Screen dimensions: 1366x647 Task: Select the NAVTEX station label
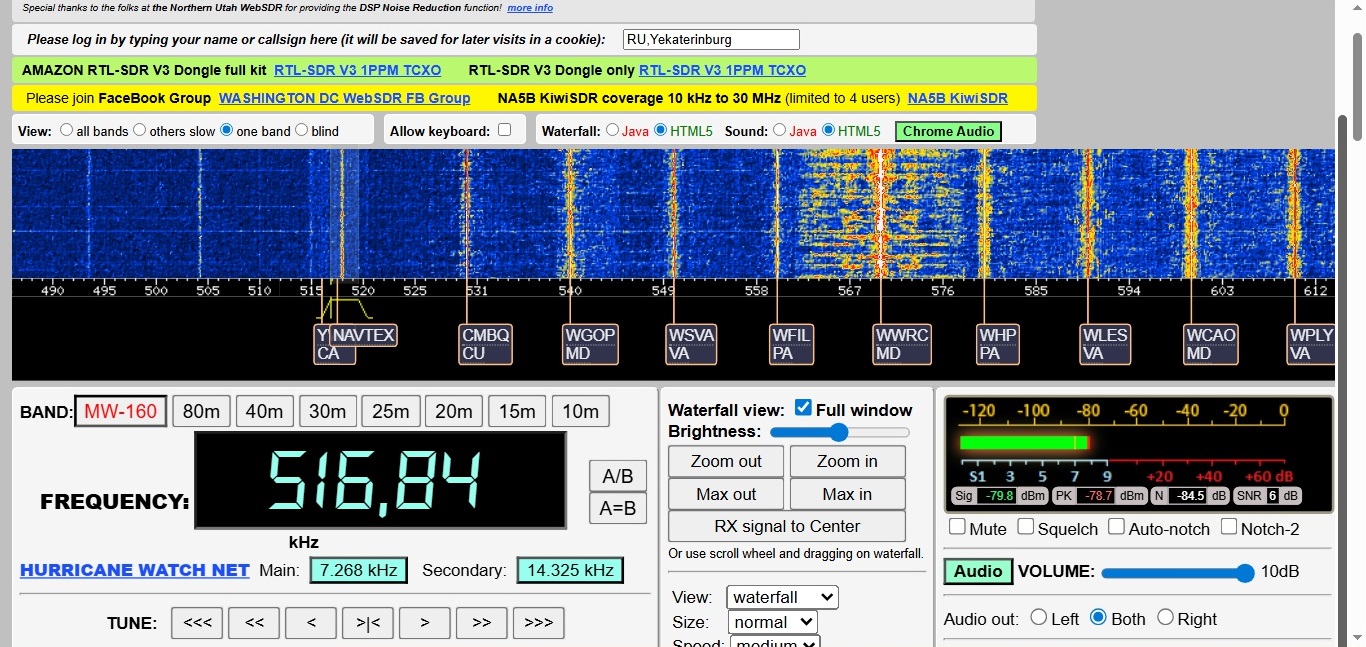364,335
